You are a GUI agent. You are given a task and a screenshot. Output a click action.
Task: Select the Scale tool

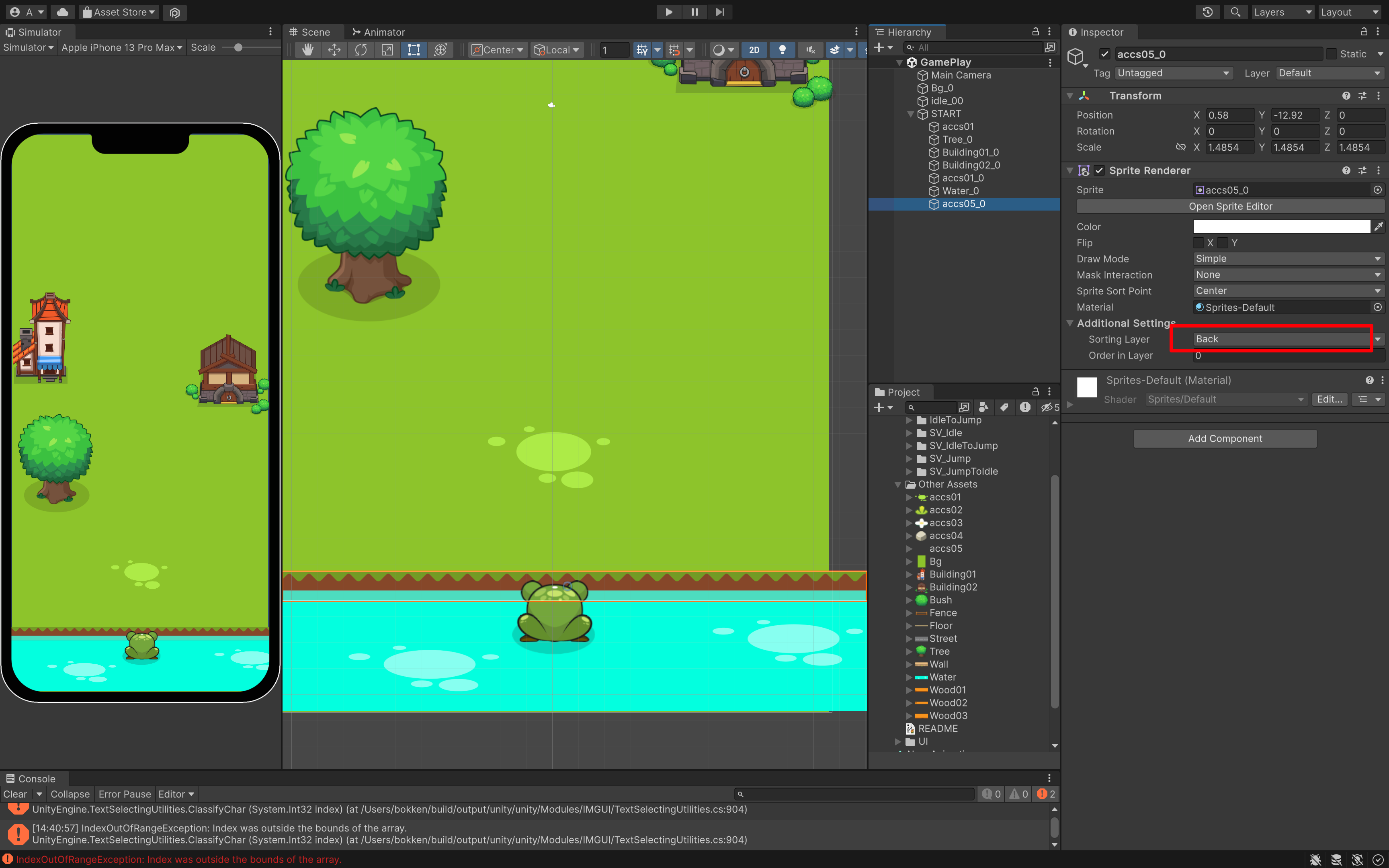coord(387,50)
